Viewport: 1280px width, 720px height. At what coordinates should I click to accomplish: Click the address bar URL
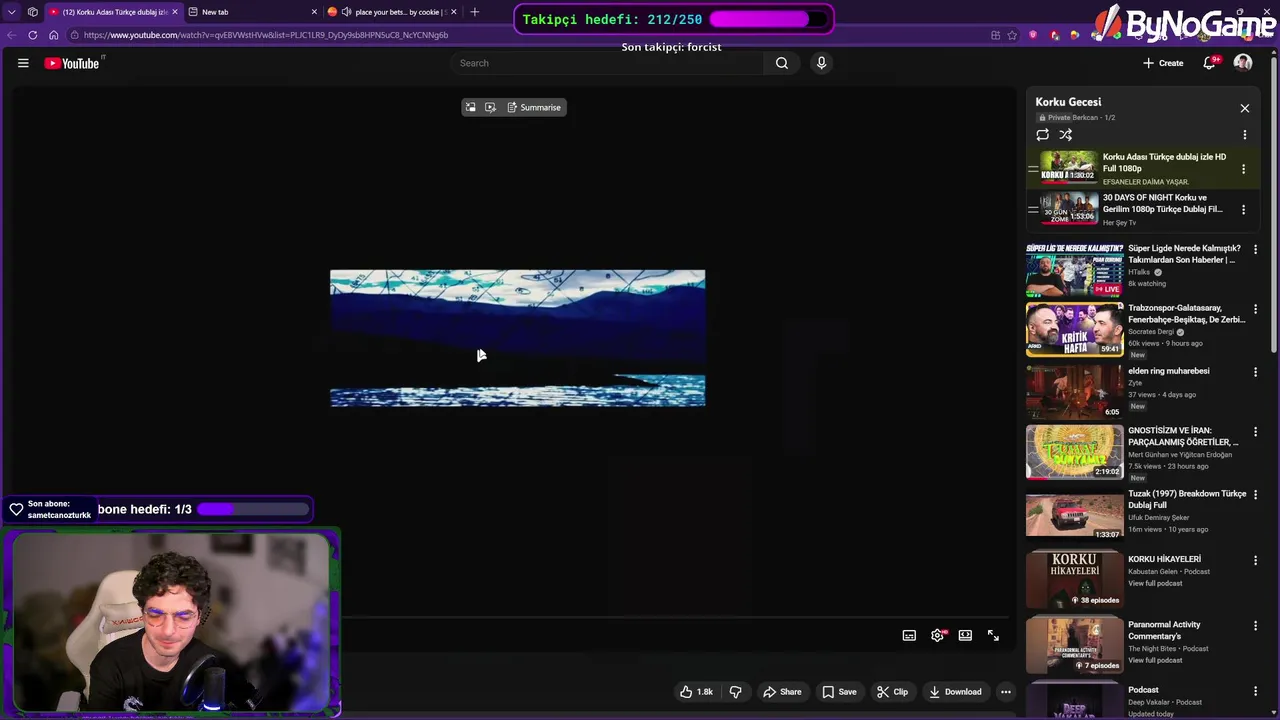tap(266, 35)
